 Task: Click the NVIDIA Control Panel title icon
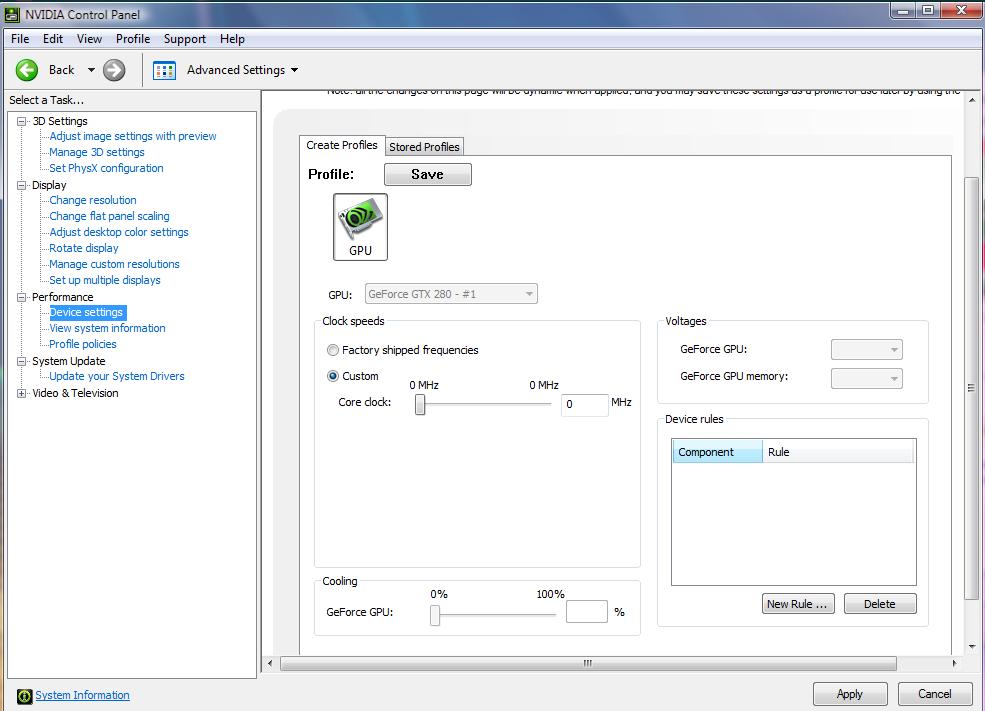[x=12, y=14]
